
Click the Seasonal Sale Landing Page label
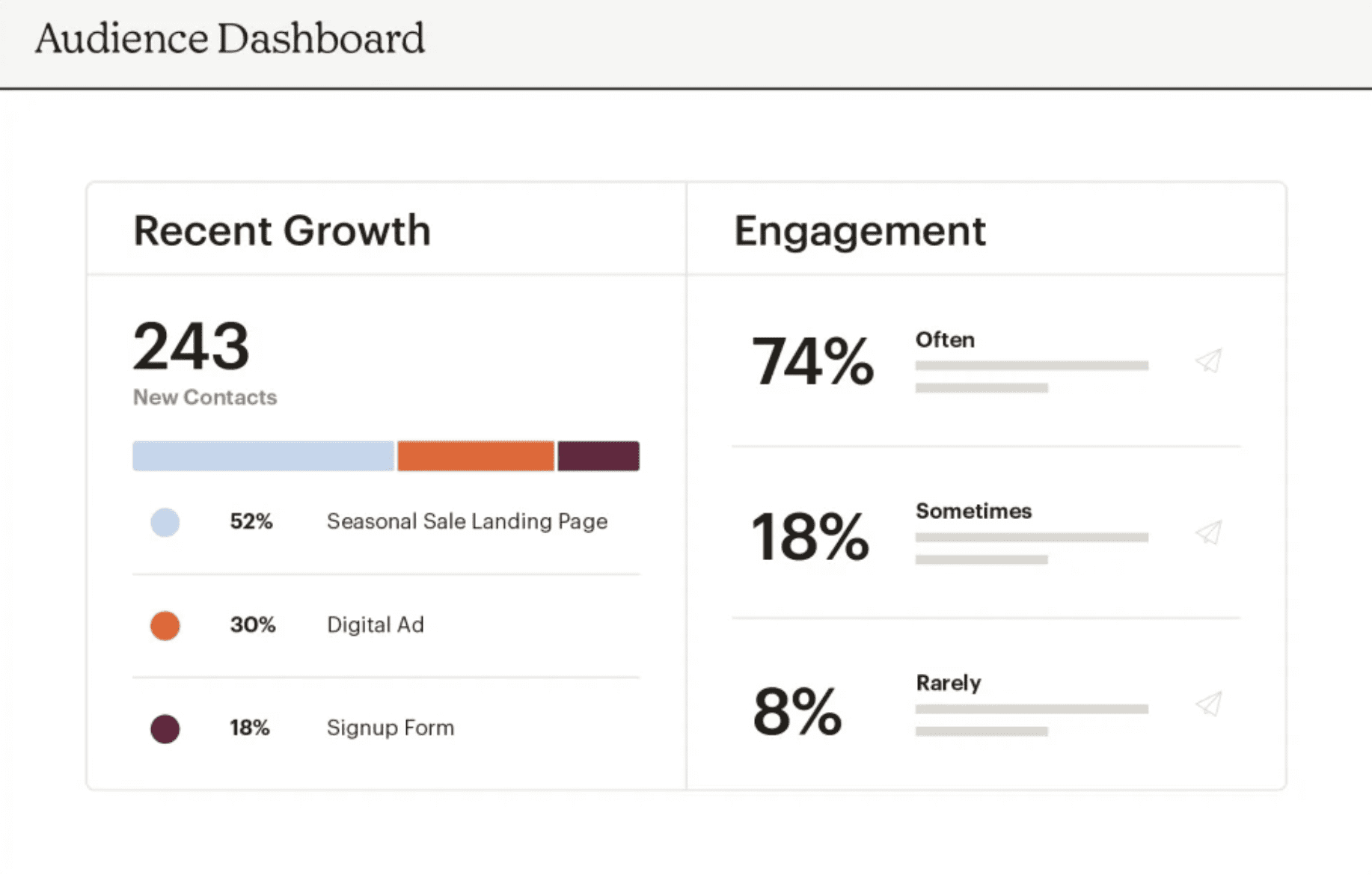coord(467,521)
